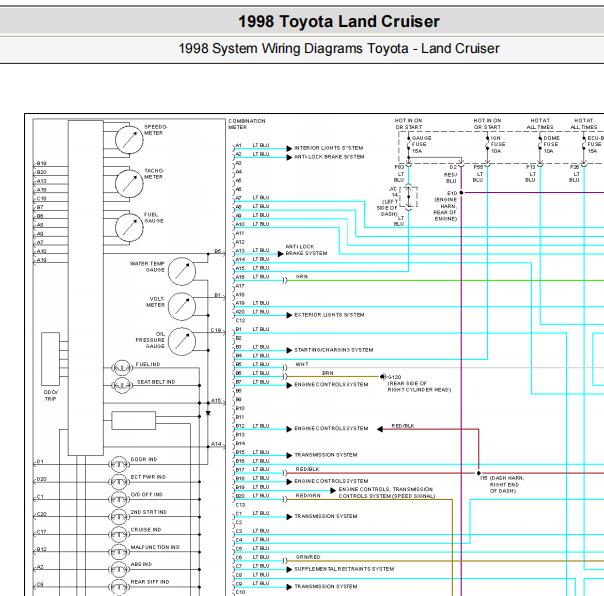Click the 'INTERIOR LIGHTS SYSTEM' label
Image resolution: width=604 pixels, height=596 pixels.
[329, 148]
